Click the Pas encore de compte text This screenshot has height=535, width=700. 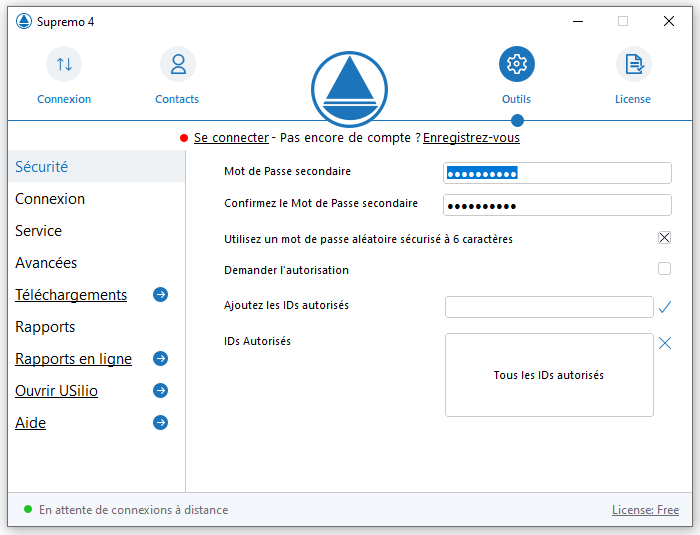pyautogui.click(x=350, y=138)
